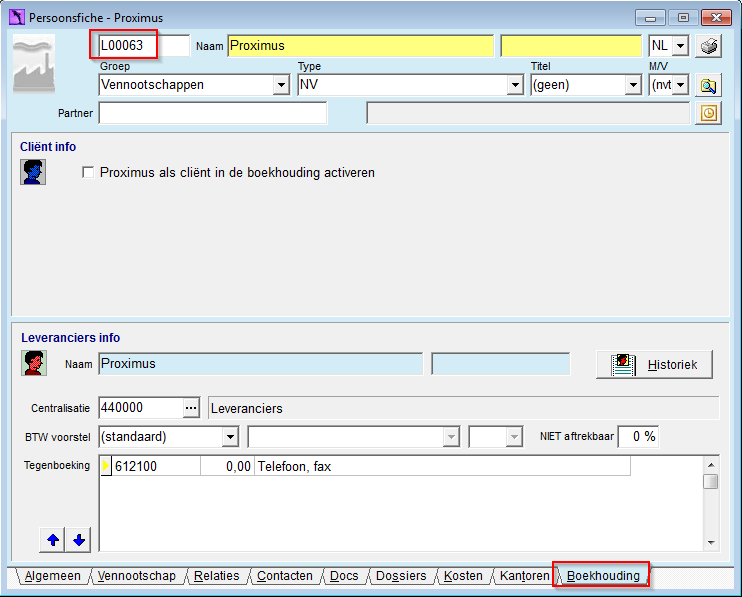Switch to the Kosten tab

(x=463, y=576)
